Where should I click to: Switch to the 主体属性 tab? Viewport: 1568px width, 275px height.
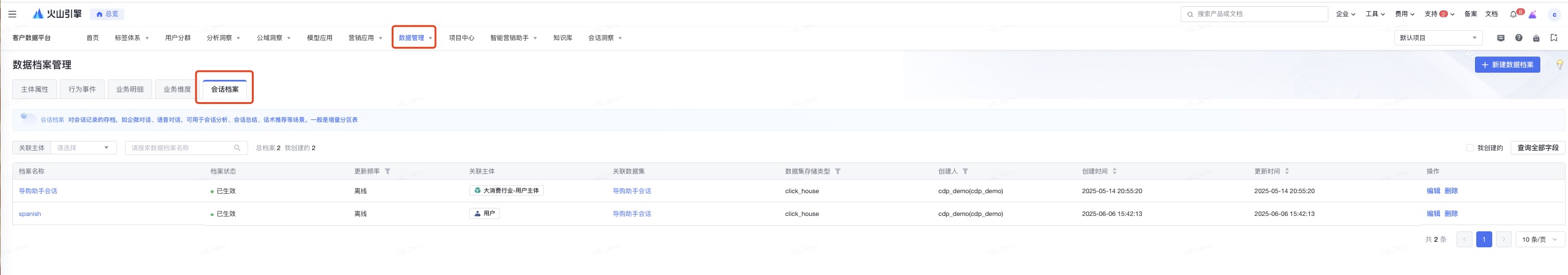coord(34,89)
